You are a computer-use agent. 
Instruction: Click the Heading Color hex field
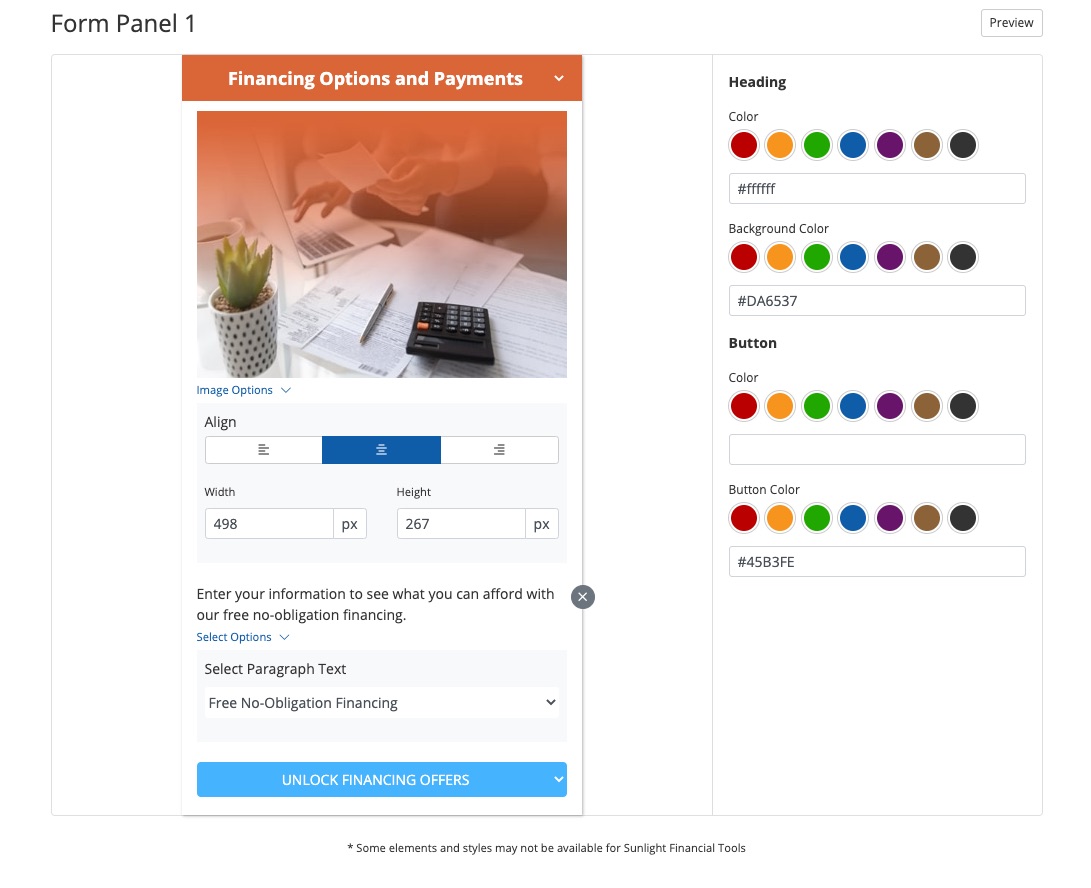pyautogui.click(x=877, y=189)
